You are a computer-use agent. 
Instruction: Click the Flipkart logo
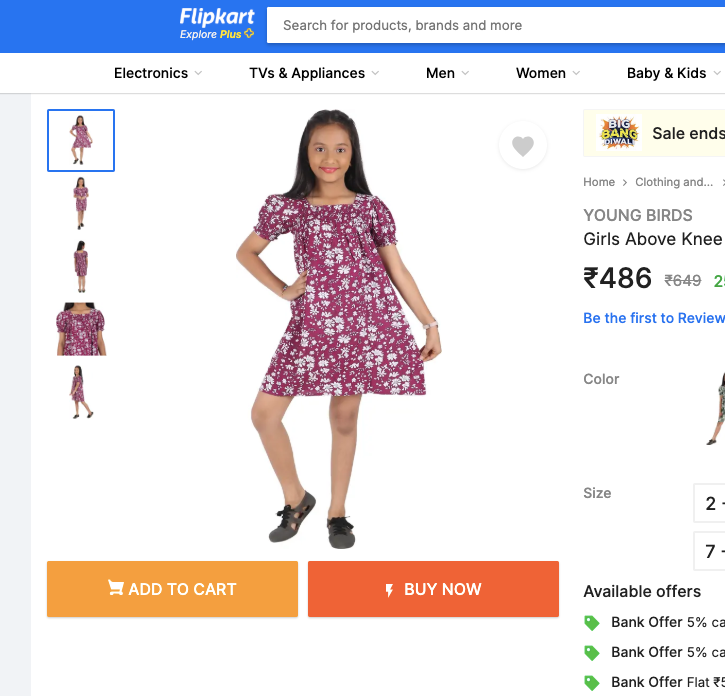pyautogui.click(x=217, y=17)
